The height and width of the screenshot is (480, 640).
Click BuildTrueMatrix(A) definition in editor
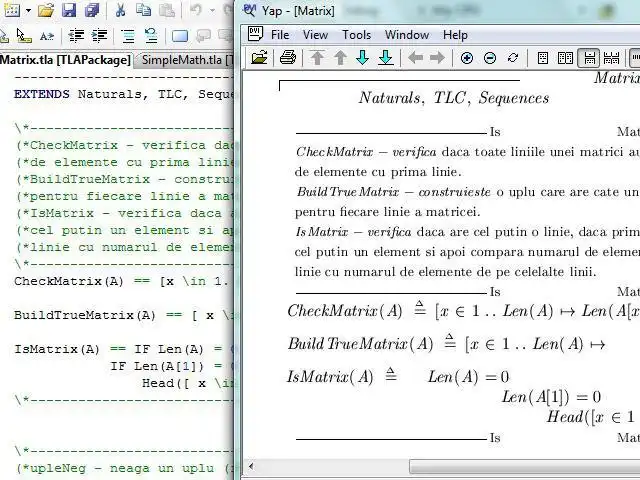(85, 315)
